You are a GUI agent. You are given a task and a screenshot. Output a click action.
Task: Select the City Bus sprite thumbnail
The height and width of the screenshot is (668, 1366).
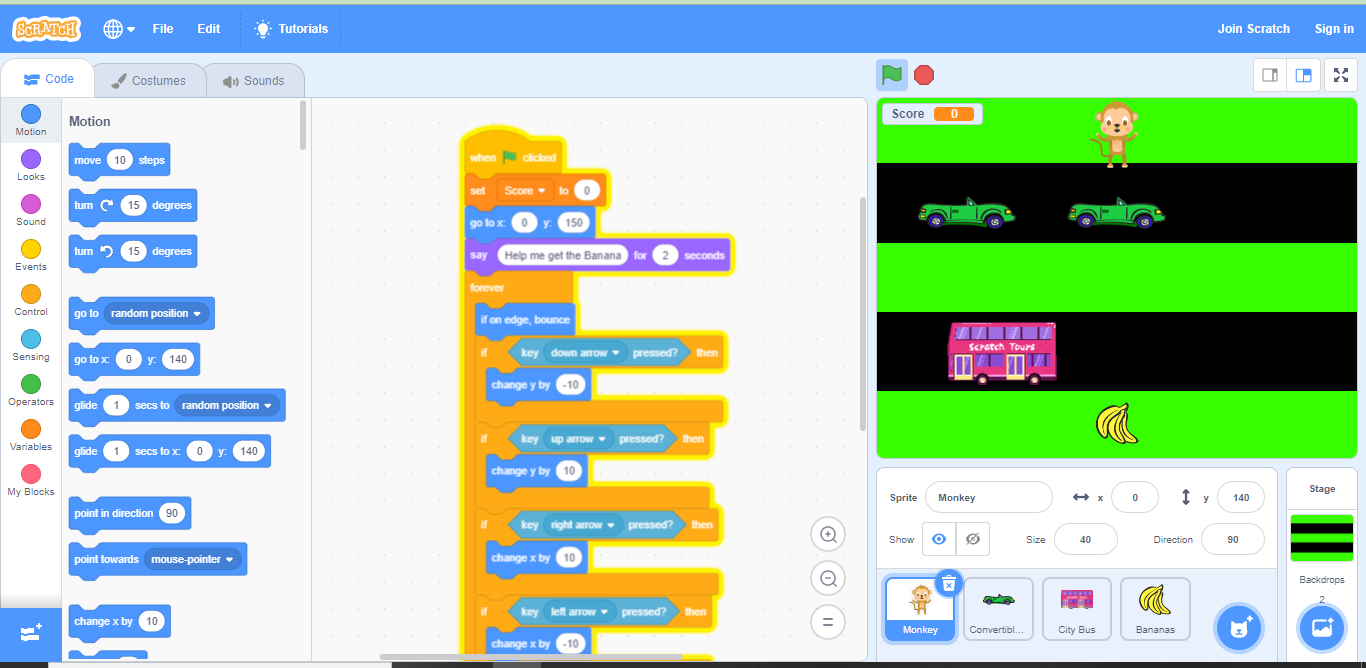click(x=1076, y=608)
